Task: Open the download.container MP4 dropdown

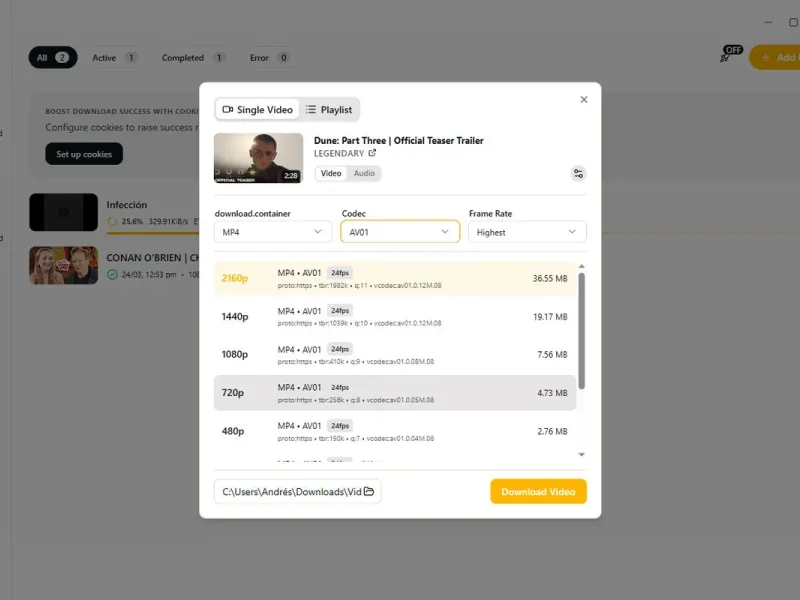Action: (273, 232)
